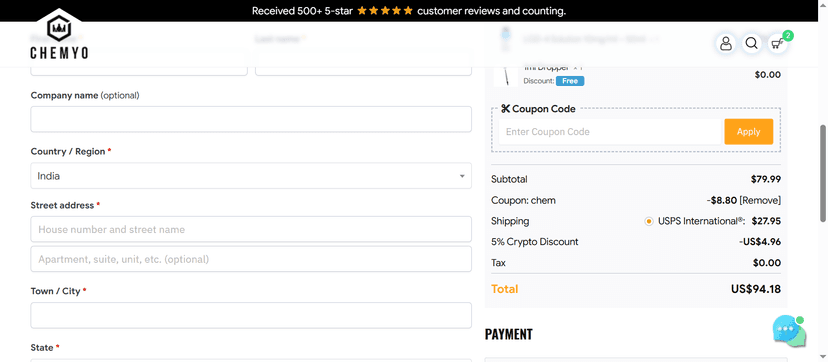The height and width of the screenshot is (362, 828).
Task: Click the Coupon: chem label
Action: [523, 201]
